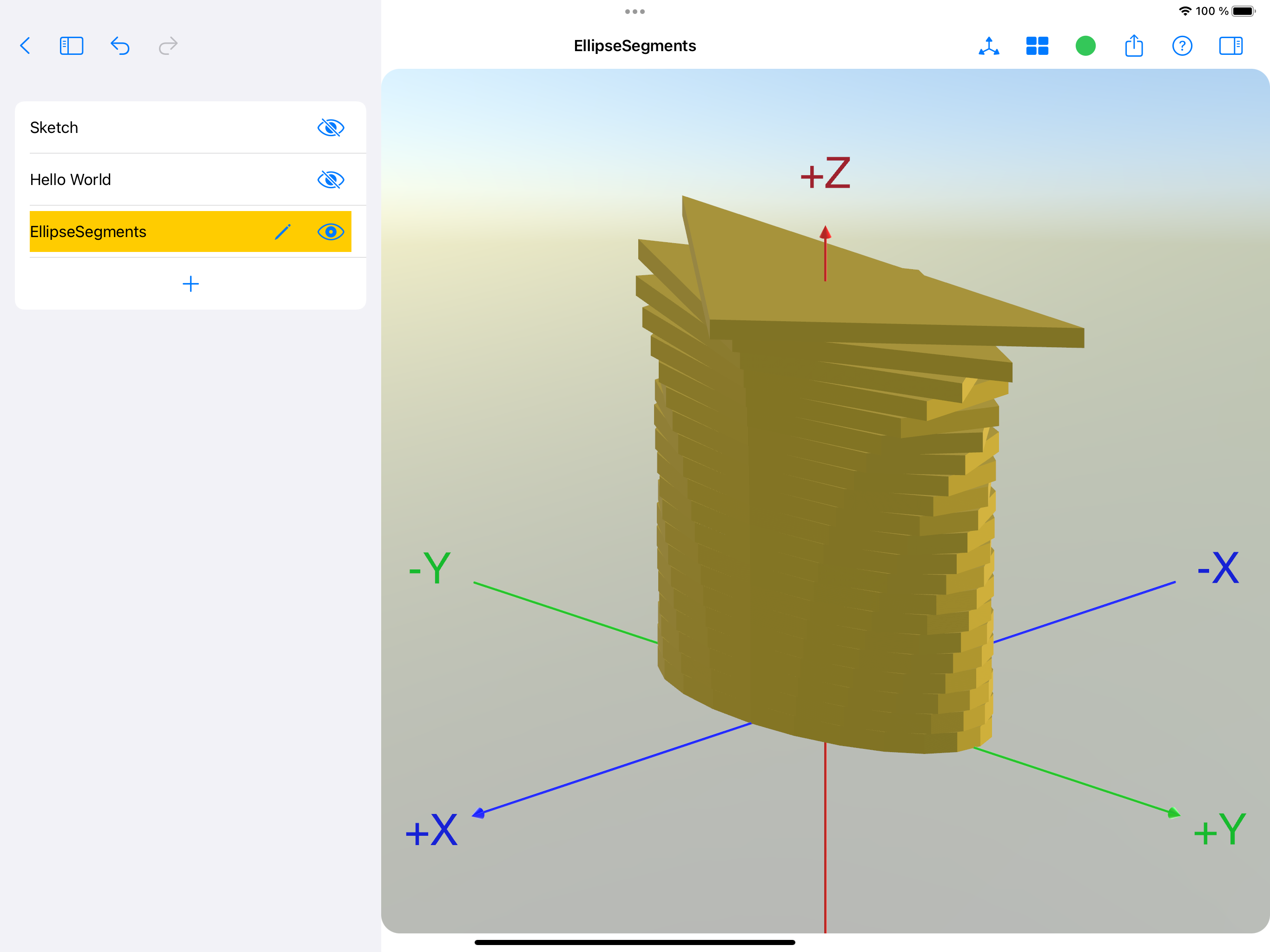Click the green circle color indicator
The height and width of the screenshot is (952, 1270).
click(1085, 46)
